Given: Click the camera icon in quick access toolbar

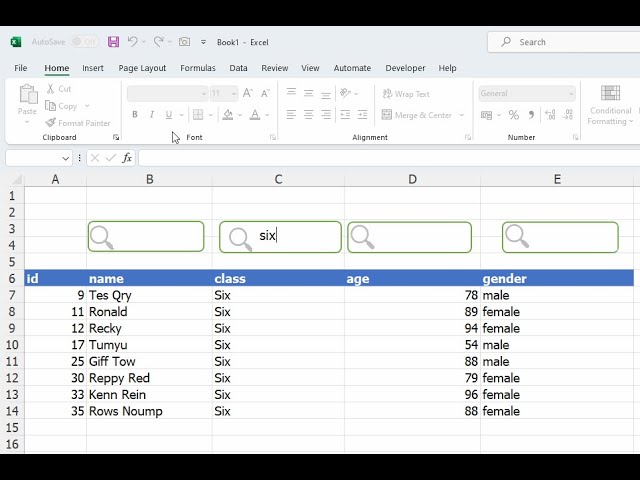Looking at the screenshot, I should (x=184, y=42).
